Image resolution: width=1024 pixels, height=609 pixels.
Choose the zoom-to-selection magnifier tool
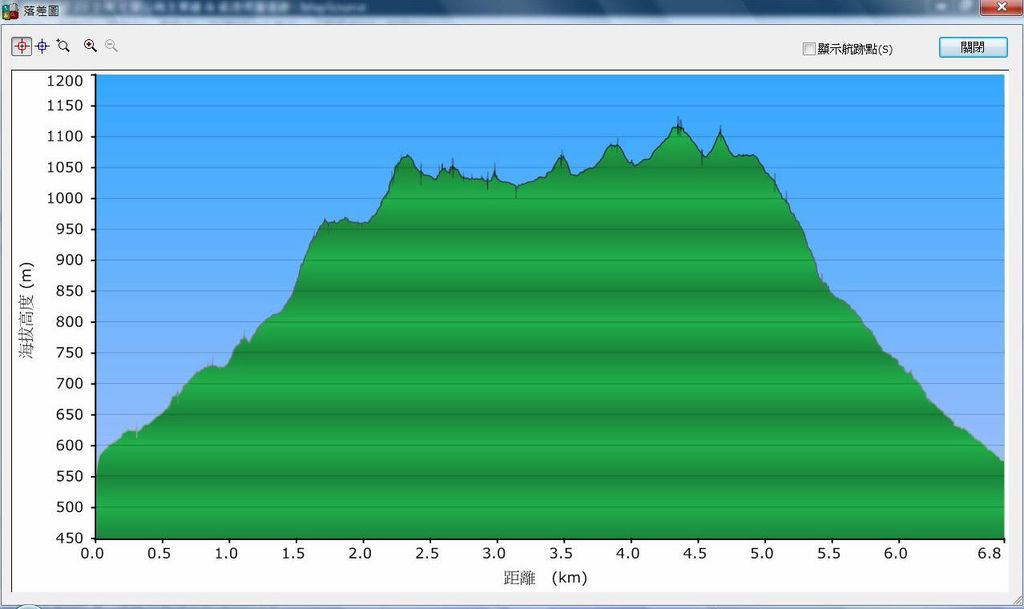pos(63,46)
